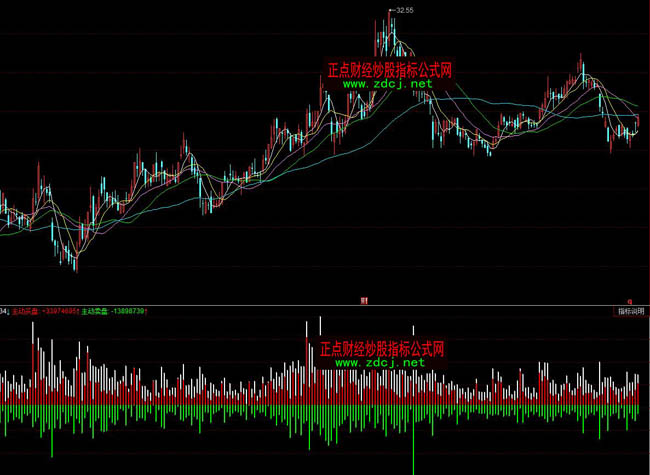650x475 pixels.
Task: Click the www.zdcj.net link over the indicator panel
Action: pyautogui.click(x=380, y=362)
